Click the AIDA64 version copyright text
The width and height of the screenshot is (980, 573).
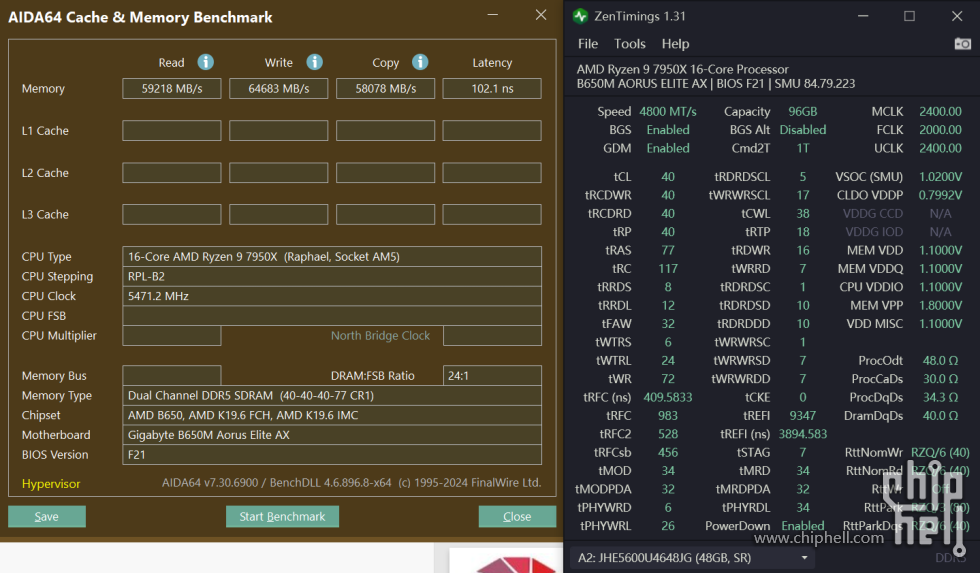coord(351,483)
